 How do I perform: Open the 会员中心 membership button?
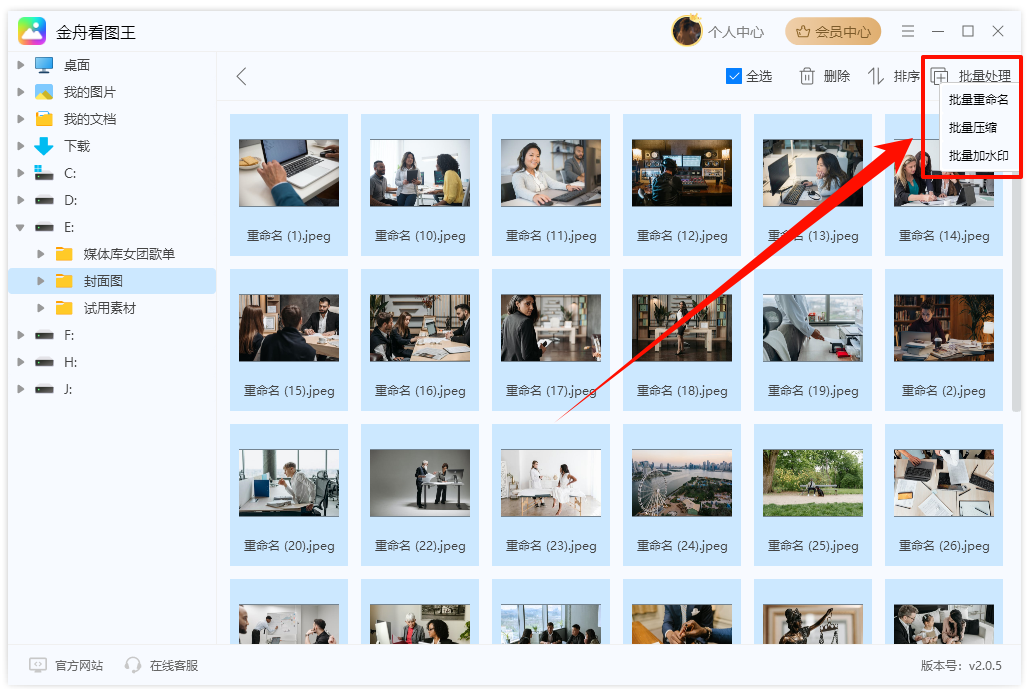tap(833, 32)
